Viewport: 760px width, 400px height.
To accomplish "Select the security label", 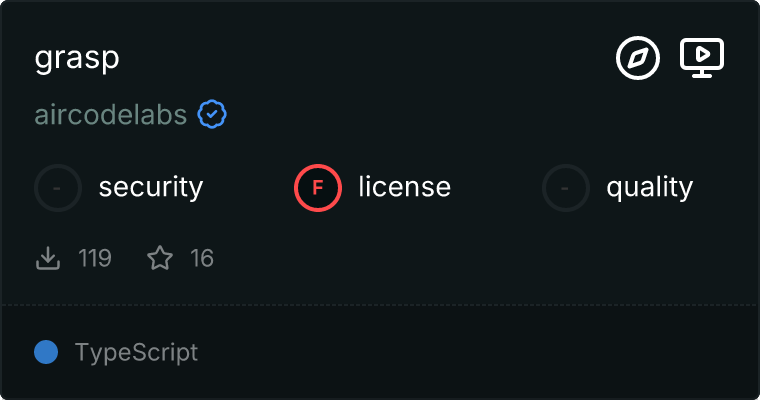I will pos(151,187).
